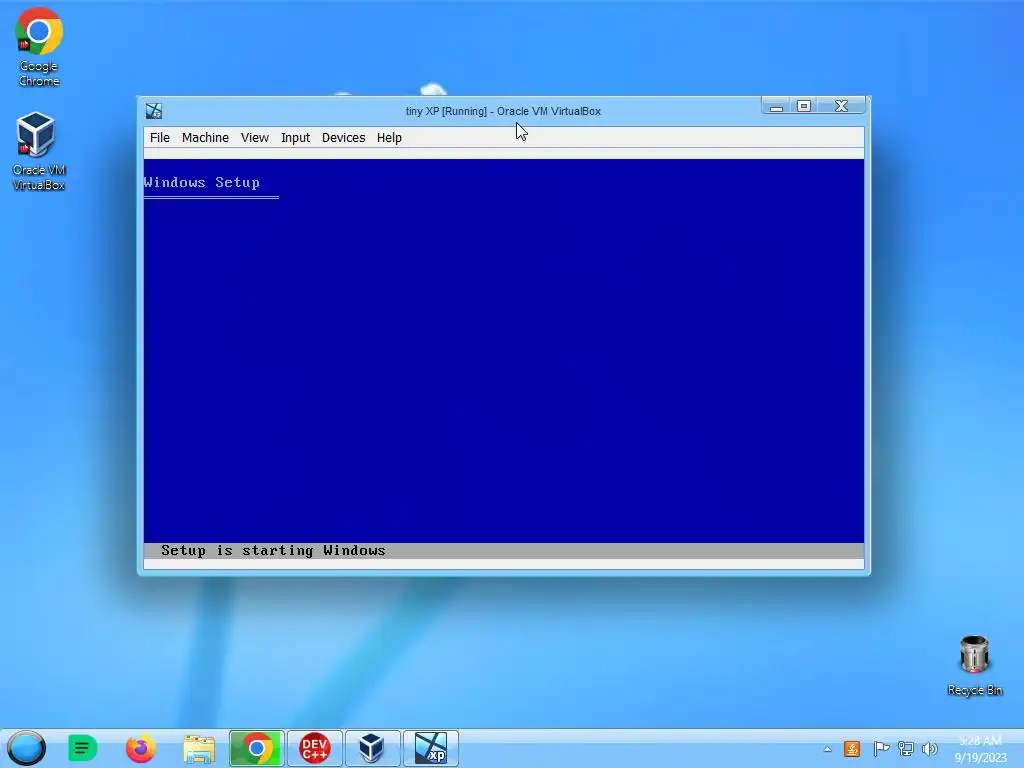Launch Firefox from the taskbar
This screenshot has height=768, width=1024.
coord(140,748)
